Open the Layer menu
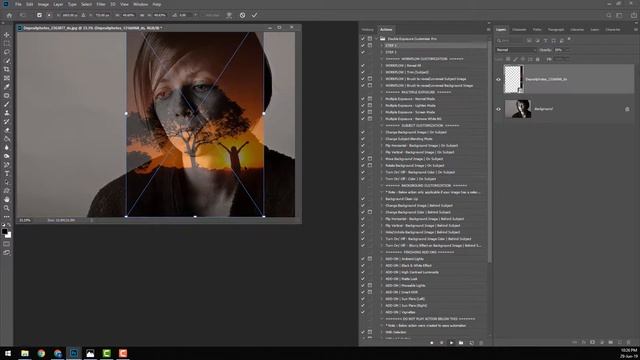This screenshot has width=640, height=360. [58, 4]
